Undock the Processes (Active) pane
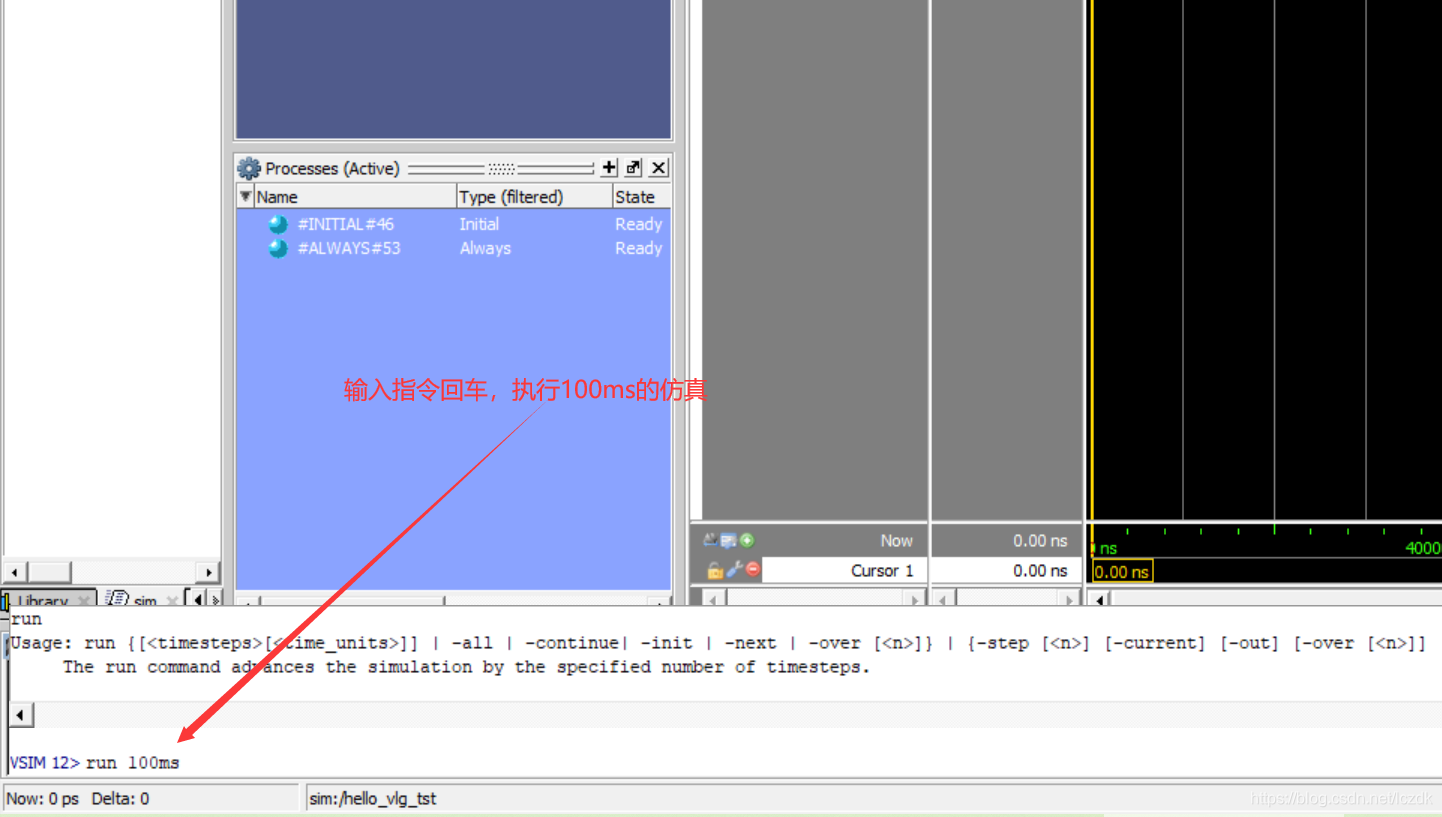This screenshot has height=817, width=1442. point(633,167)
